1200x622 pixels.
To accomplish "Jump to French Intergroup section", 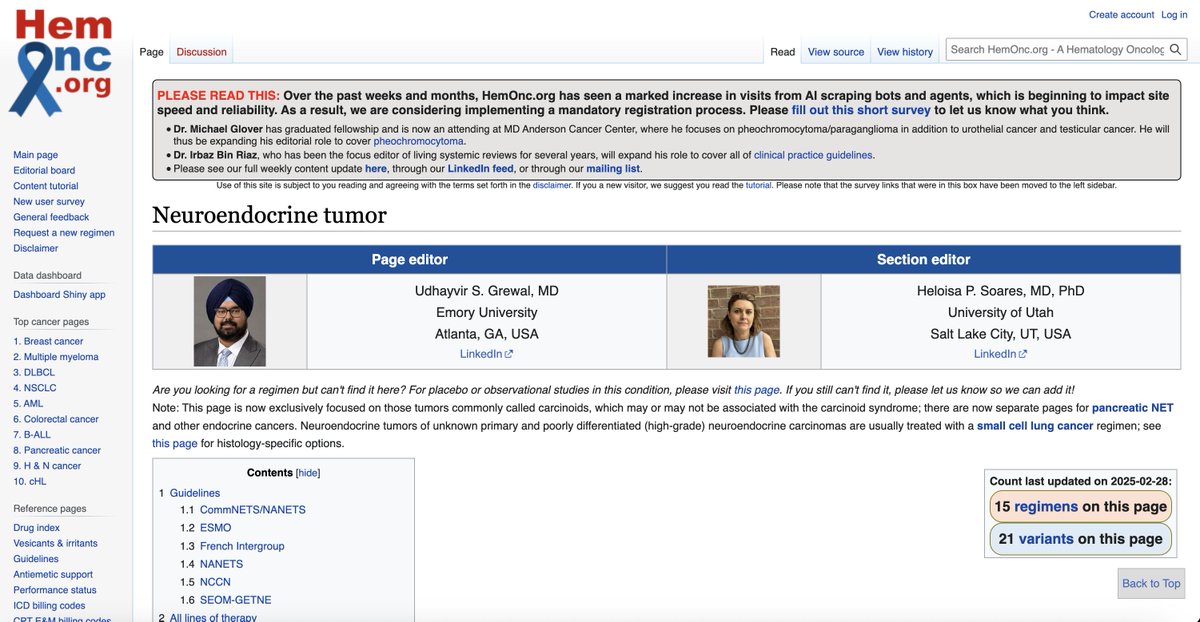I will pos(241,546).
